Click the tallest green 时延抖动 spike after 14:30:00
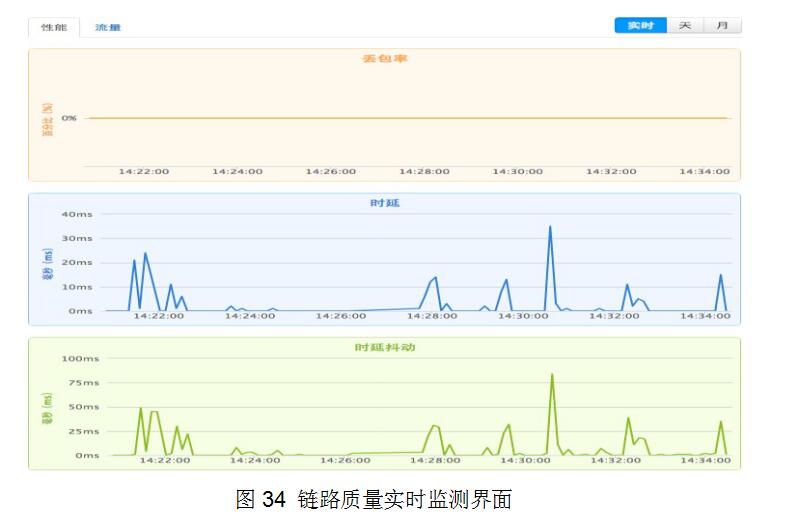This screenshot has width=810, height=529. (x=552, y=376)
